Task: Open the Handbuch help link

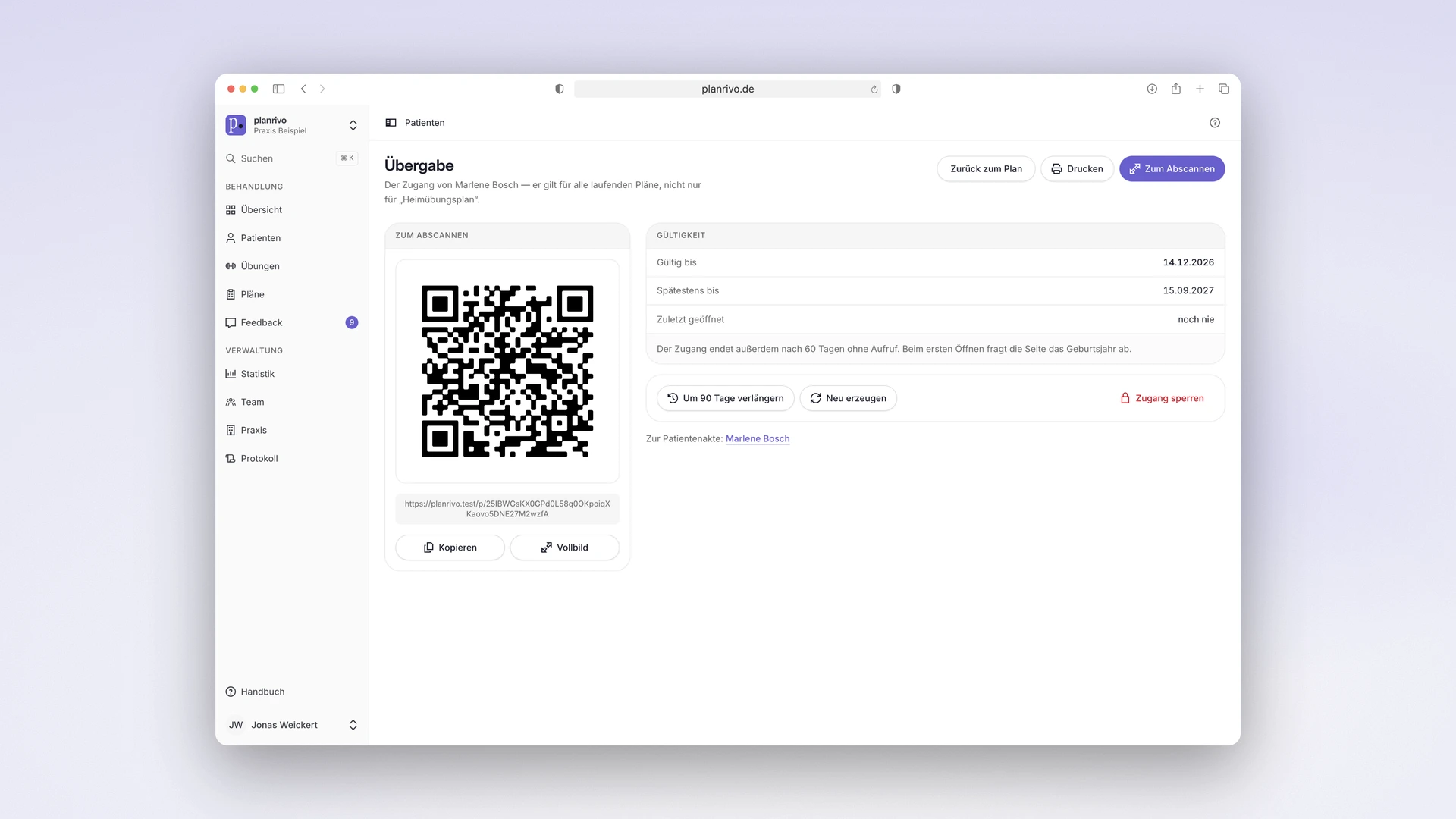Action: 292,692
